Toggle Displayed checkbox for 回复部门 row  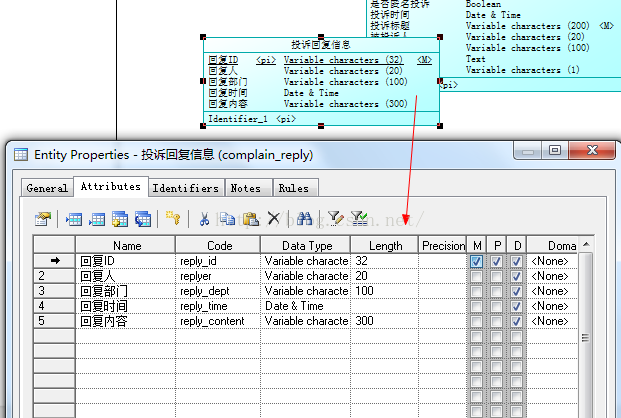pos(516,292)
